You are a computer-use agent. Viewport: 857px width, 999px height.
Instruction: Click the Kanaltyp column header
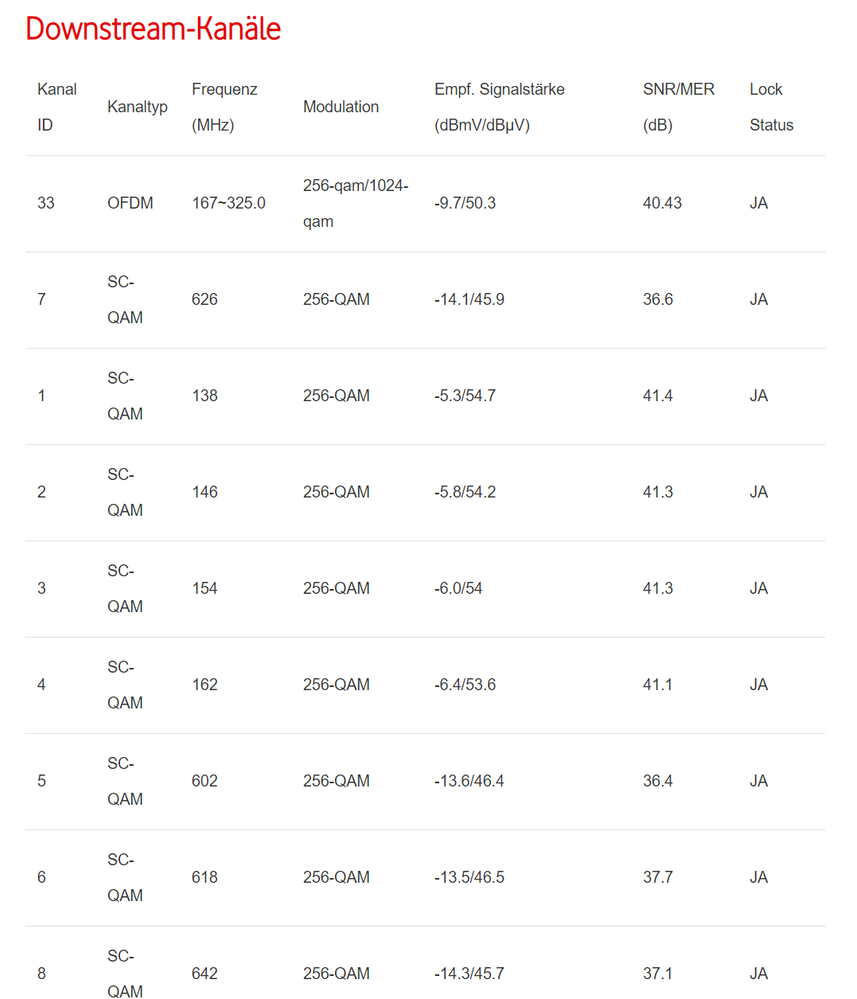pos(137,106)
